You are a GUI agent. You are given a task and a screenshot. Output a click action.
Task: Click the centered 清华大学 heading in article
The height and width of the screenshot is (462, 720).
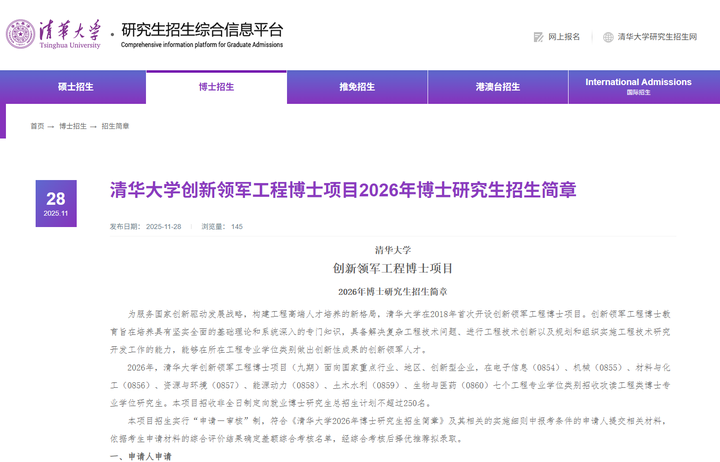[x=393, y=250]
